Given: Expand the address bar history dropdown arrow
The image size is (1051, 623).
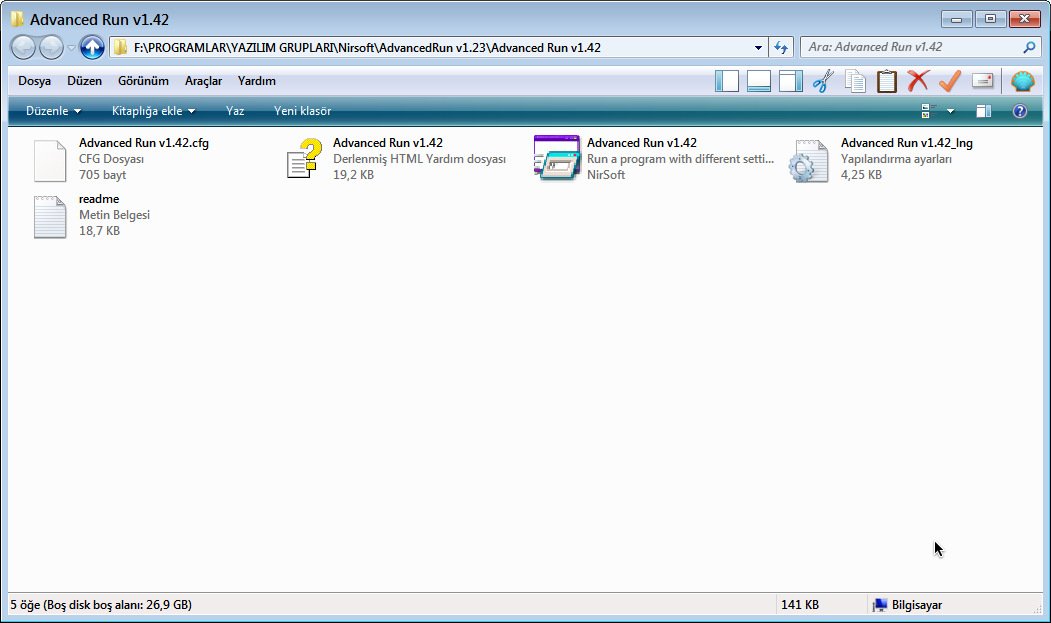Looking at the screenshot, I should pos(758,48).
